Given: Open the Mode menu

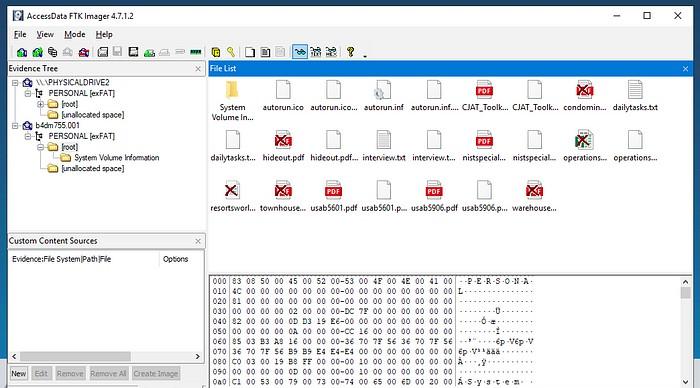Looking at the screenshot, I should pyautogui.click(x=75, y=34).
